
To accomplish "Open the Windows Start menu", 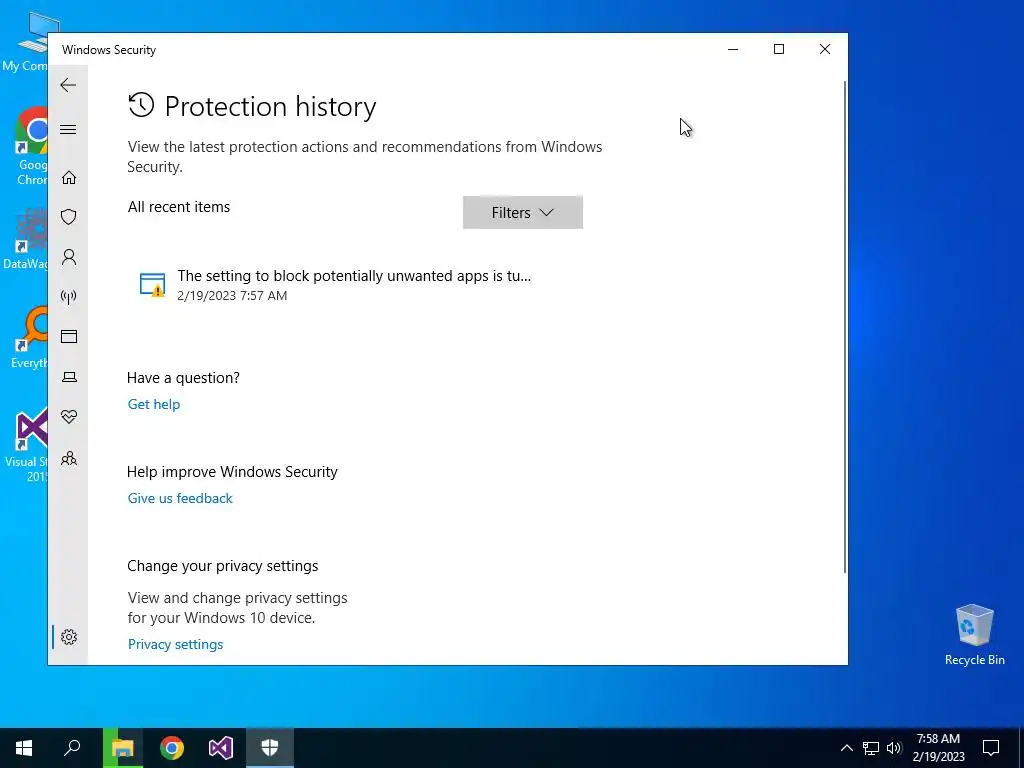I will tap(24, 748).
